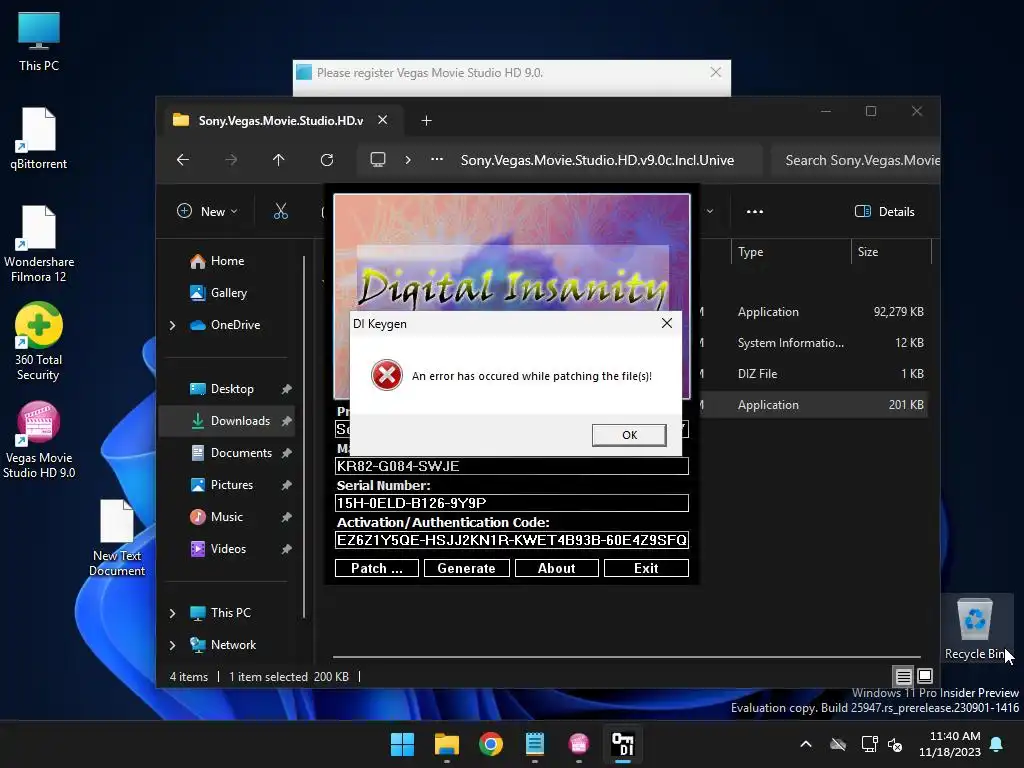This screenshot has height=768, width=1024.
Task: Open the See more toolbar menu
Action: click(754, 211)
